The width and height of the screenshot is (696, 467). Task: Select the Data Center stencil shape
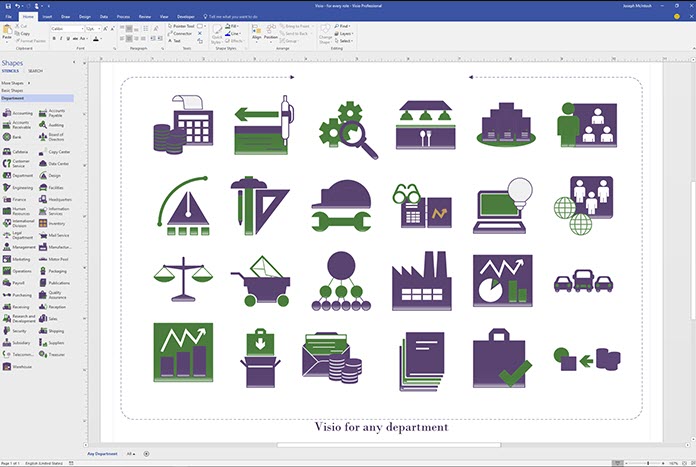pyautogui.click(x=54, y=164)
